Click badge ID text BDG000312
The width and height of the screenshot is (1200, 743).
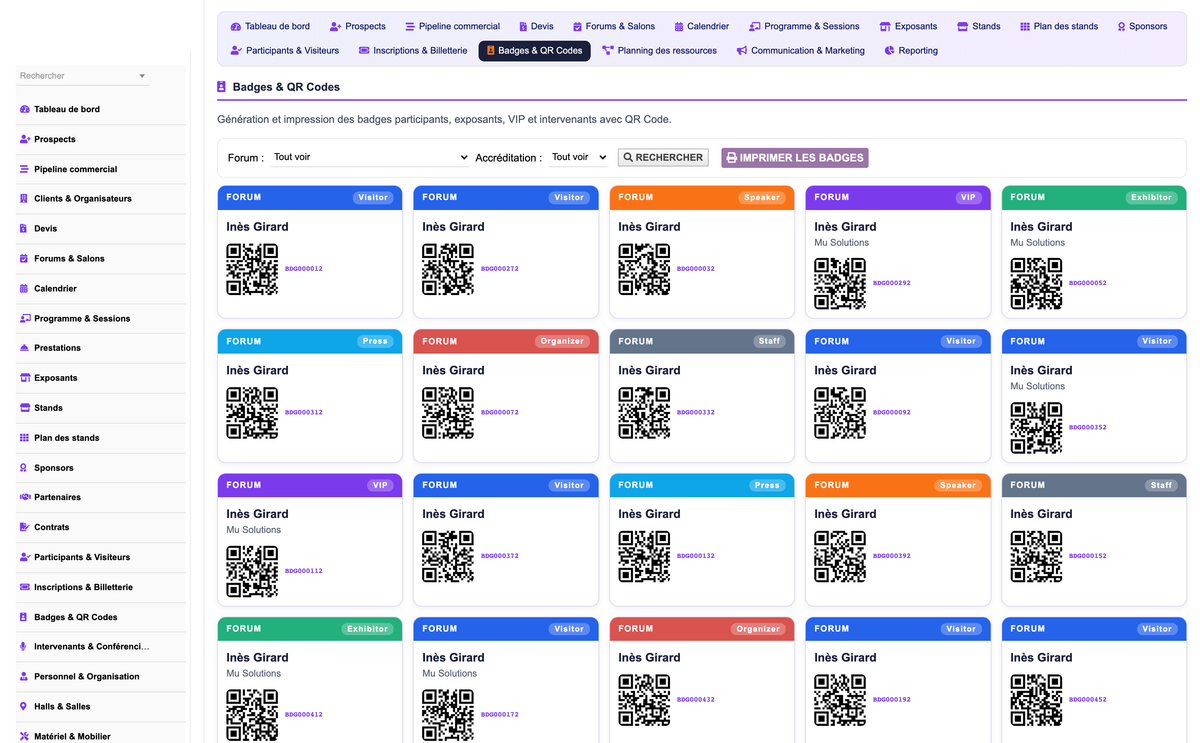pos(304,412)
